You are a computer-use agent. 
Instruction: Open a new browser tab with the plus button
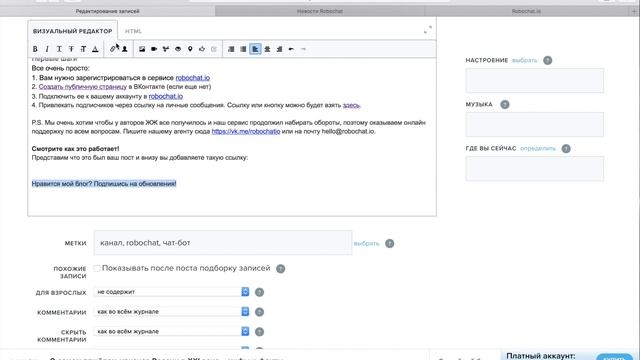coord(634,11)
